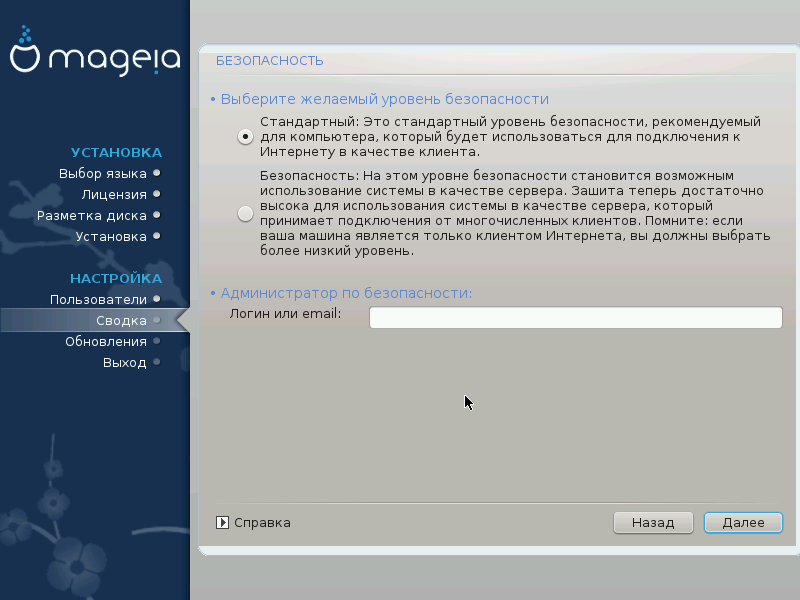
Task: Click the Разметка диска step in sidebar
Action: [x=92, y=215]
